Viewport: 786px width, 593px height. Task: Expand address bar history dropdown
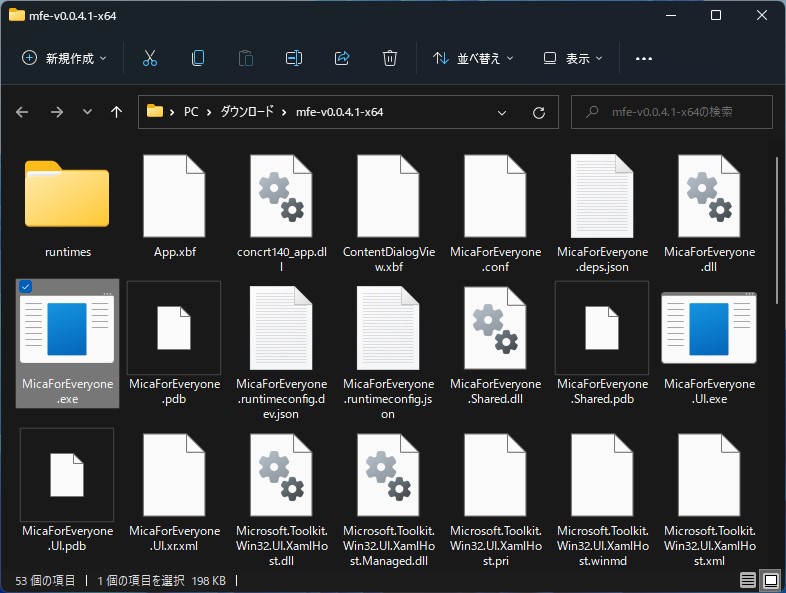pos(501,113)
